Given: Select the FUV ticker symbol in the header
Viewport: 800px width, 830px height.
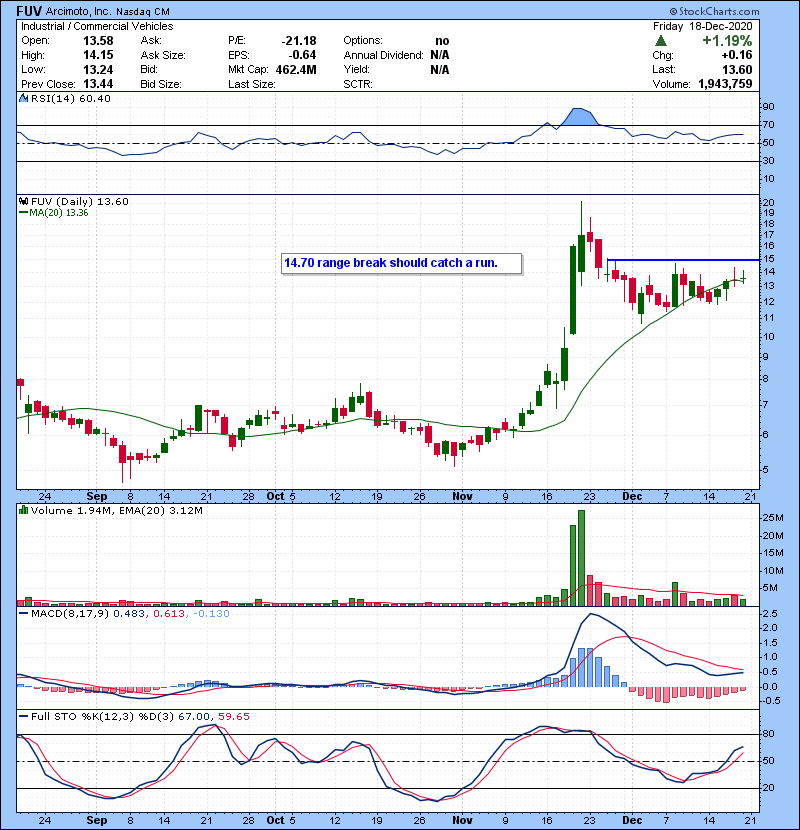Looking at the screenshot, I should pos(30,11).
